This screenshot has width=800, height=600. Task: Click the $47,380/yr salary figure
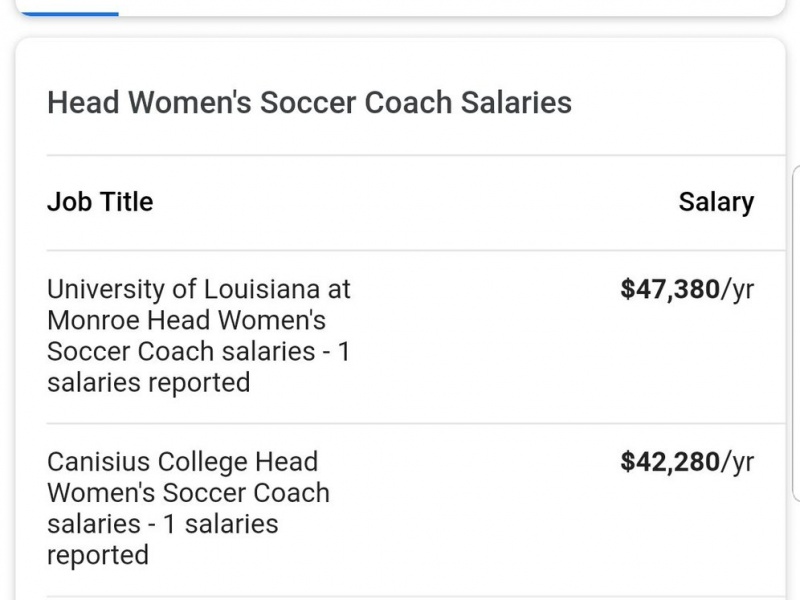point(670,290)
